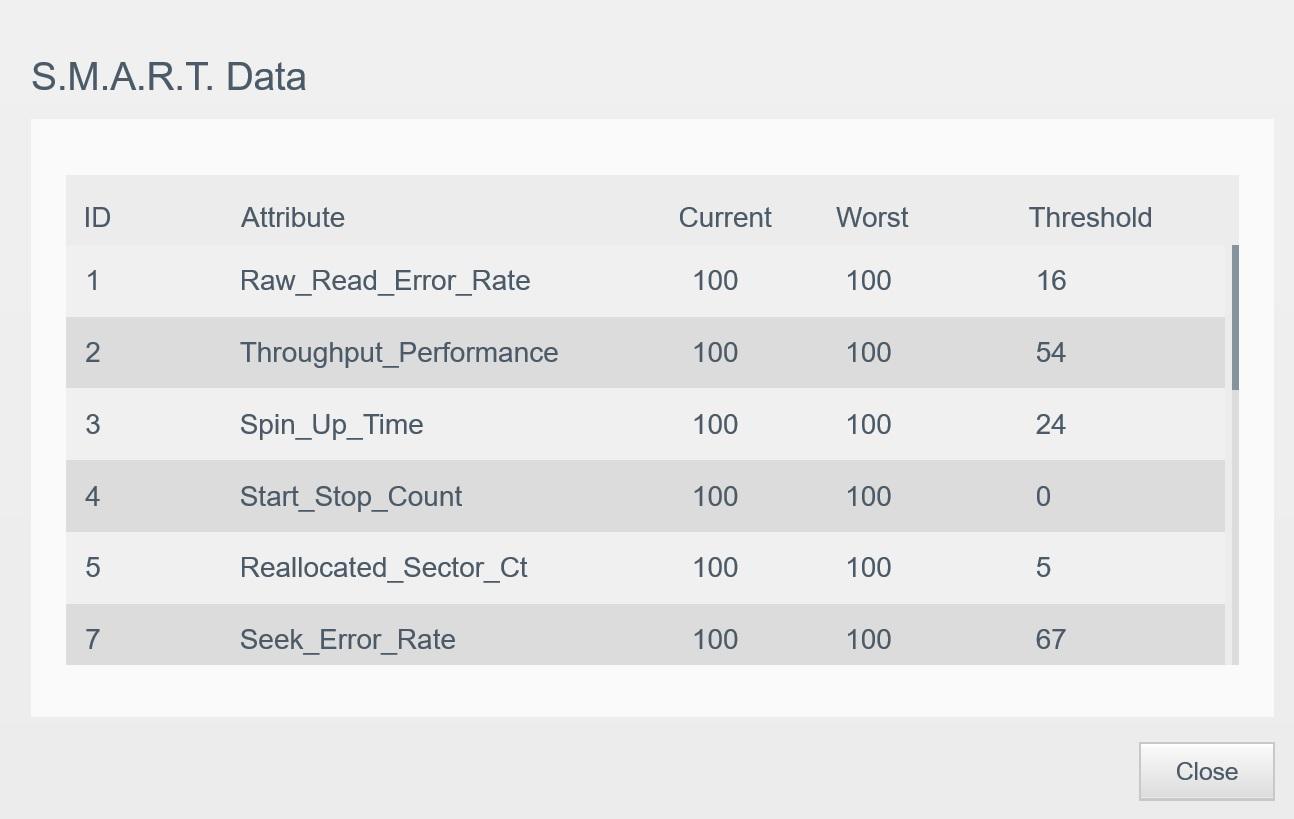Select the Raw_Read_Error_Rate row

(645, 281)
